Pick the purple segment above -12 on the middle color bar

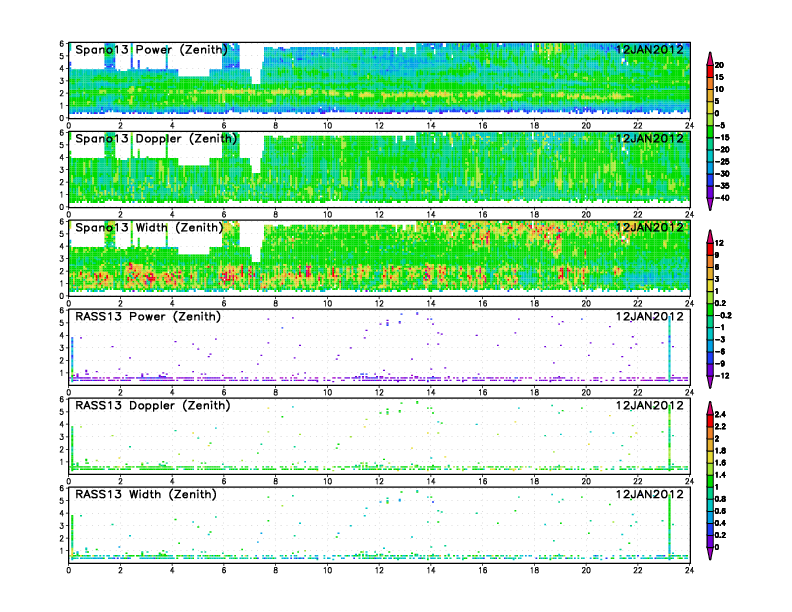point(710,370)
